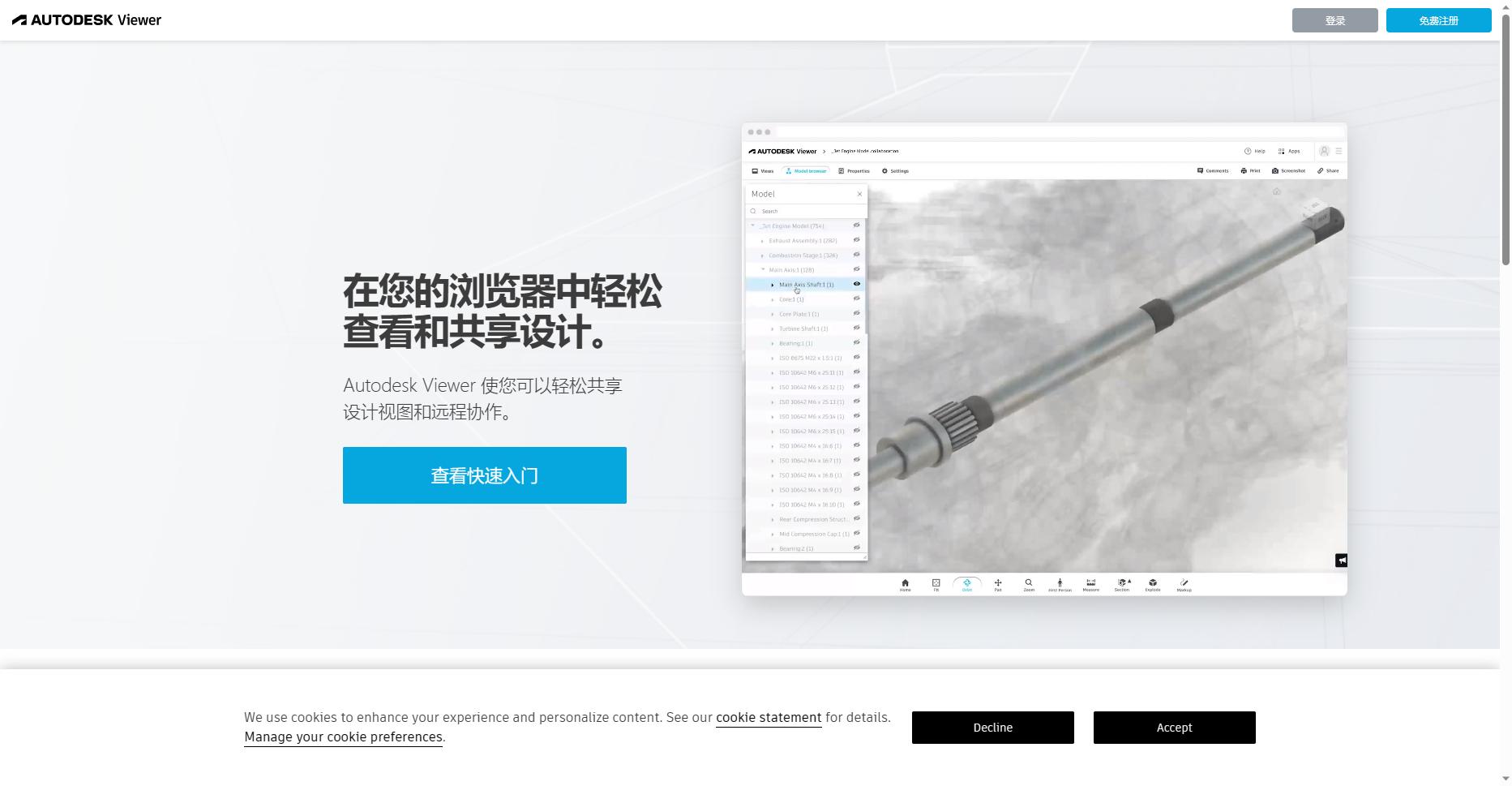The image size is (1512, 786).
Task: Switch to the Views tab
Action: click(x=762, y=171)
